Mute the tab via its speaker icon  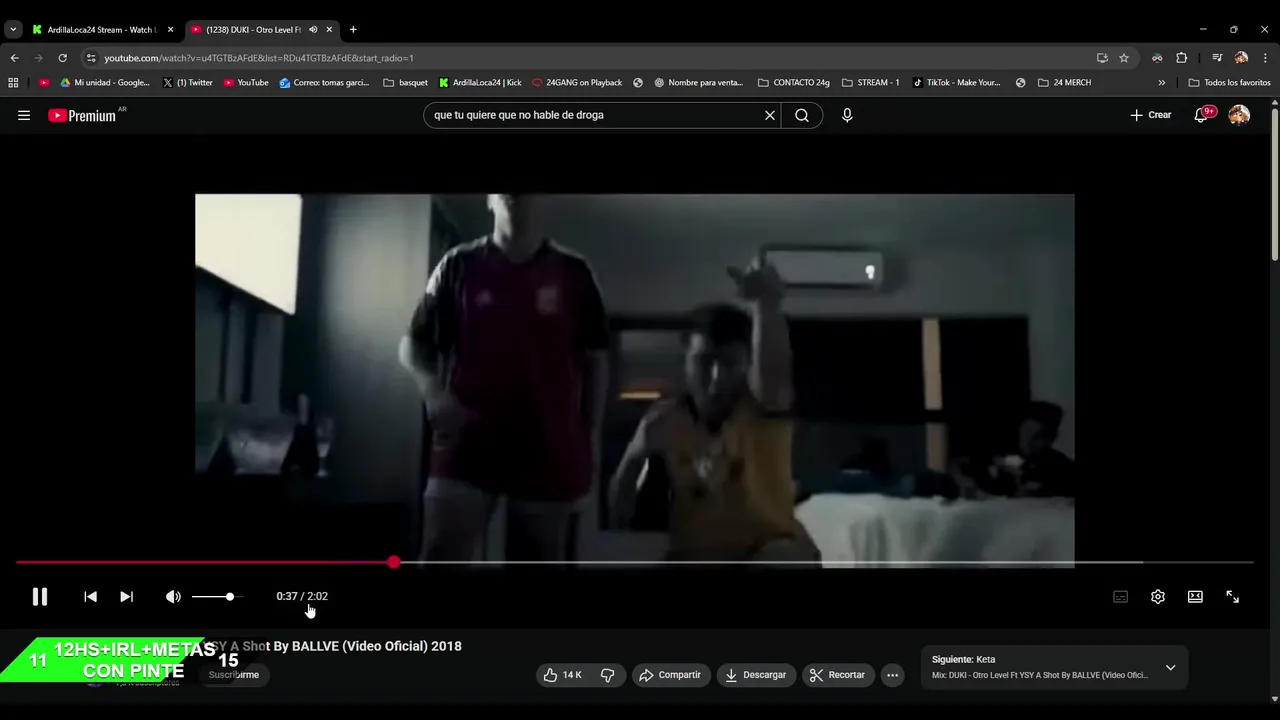[313, 30]
